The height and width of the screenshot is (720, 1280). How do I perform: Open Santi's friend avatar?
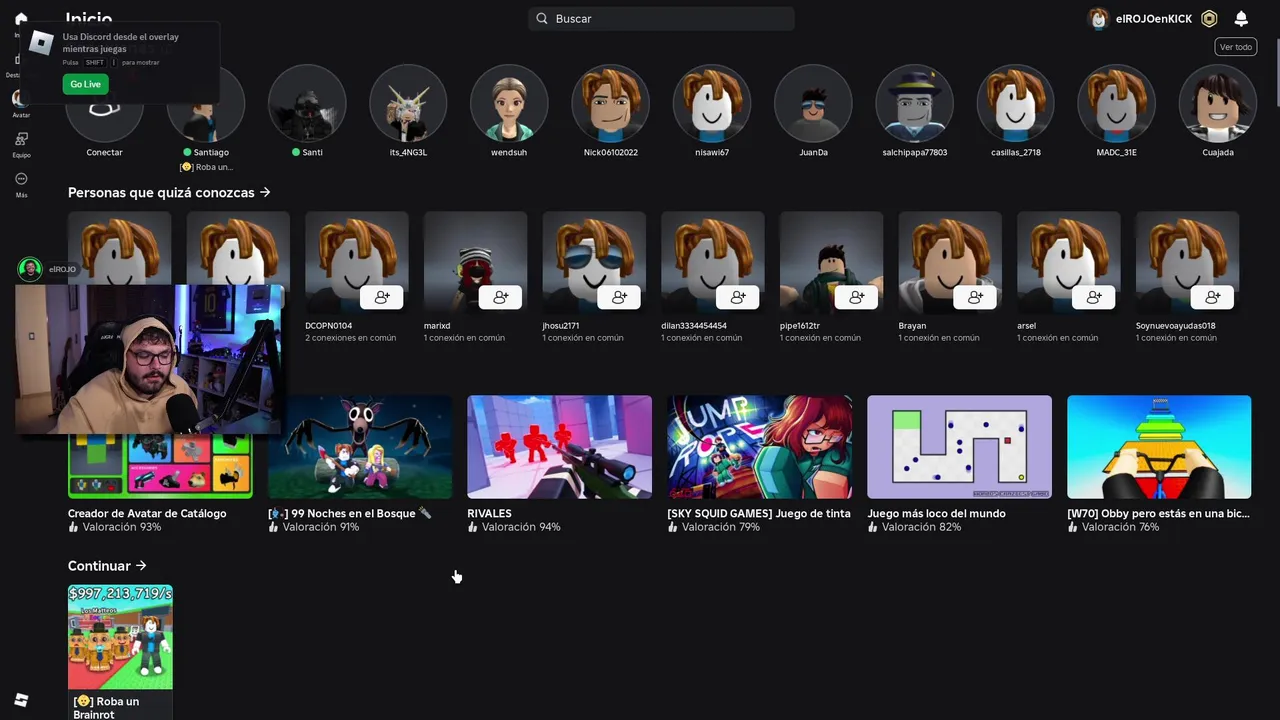coord(307,103)
